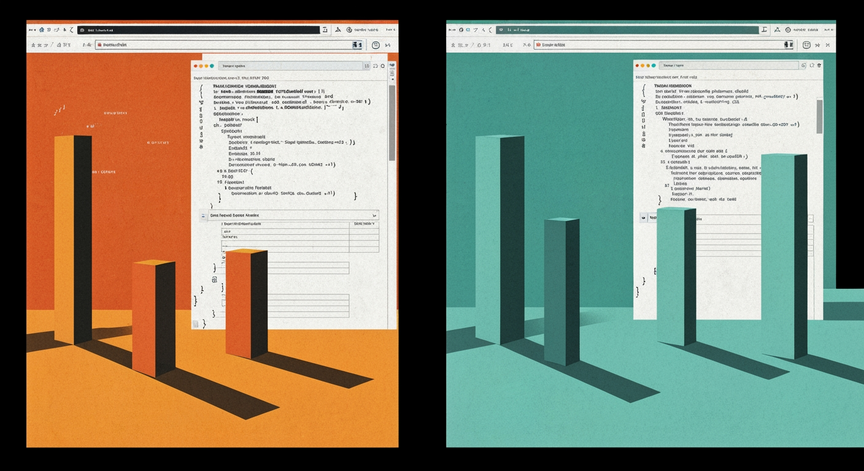
Task: Click globe icon in orange window top row
Action: (349, 30)
